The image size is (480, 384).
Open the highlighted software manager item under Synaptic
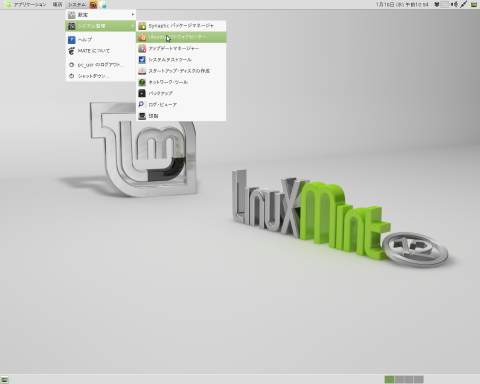(181, 37)
